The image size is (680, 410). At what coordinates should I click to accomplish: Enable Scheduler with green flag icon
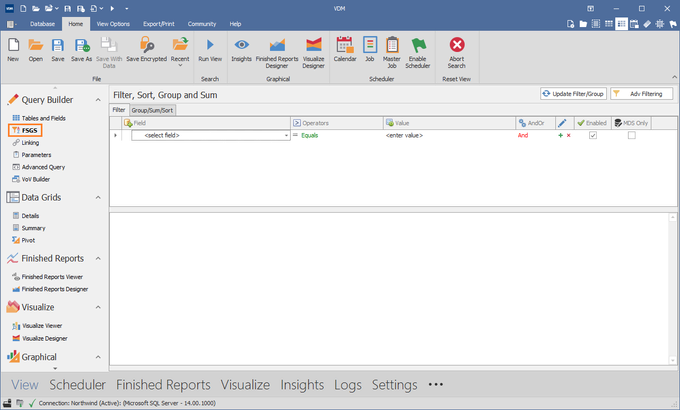(418, 53)
